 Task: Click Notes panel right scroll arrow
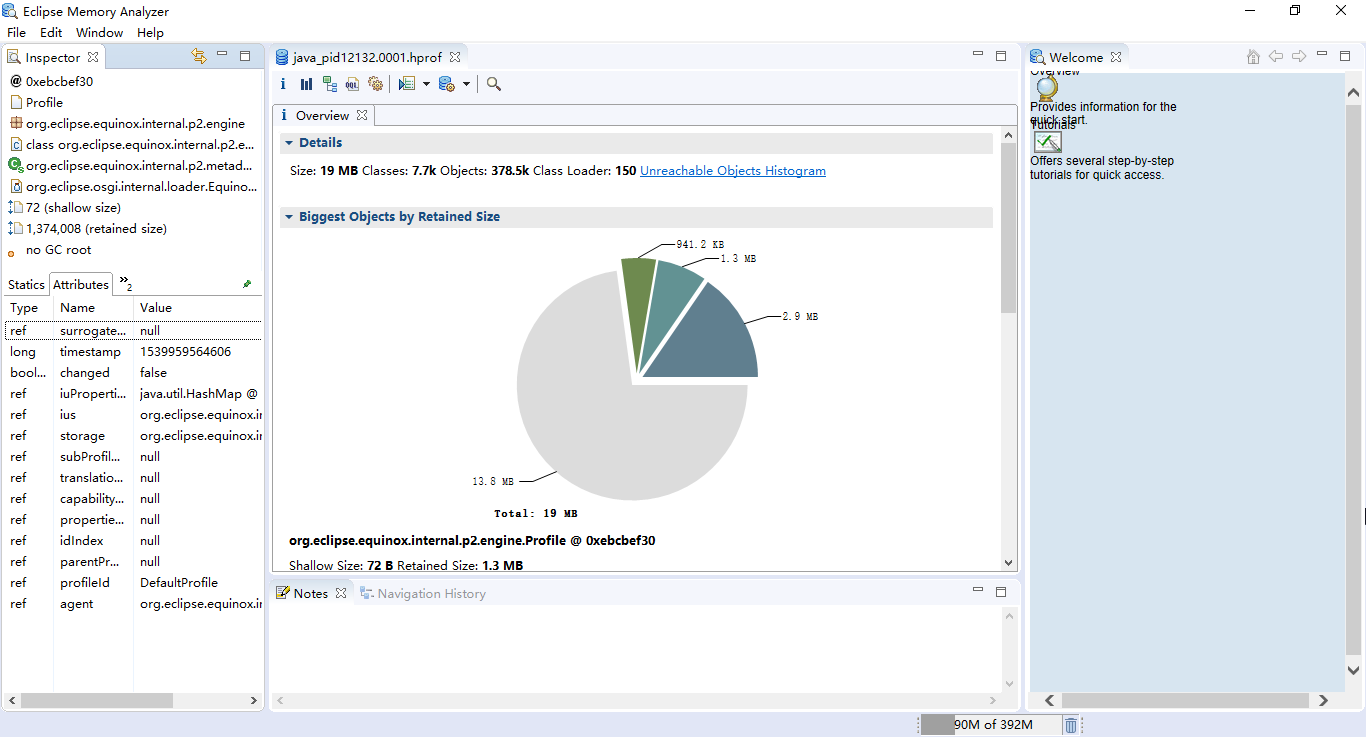click(993, 701)
